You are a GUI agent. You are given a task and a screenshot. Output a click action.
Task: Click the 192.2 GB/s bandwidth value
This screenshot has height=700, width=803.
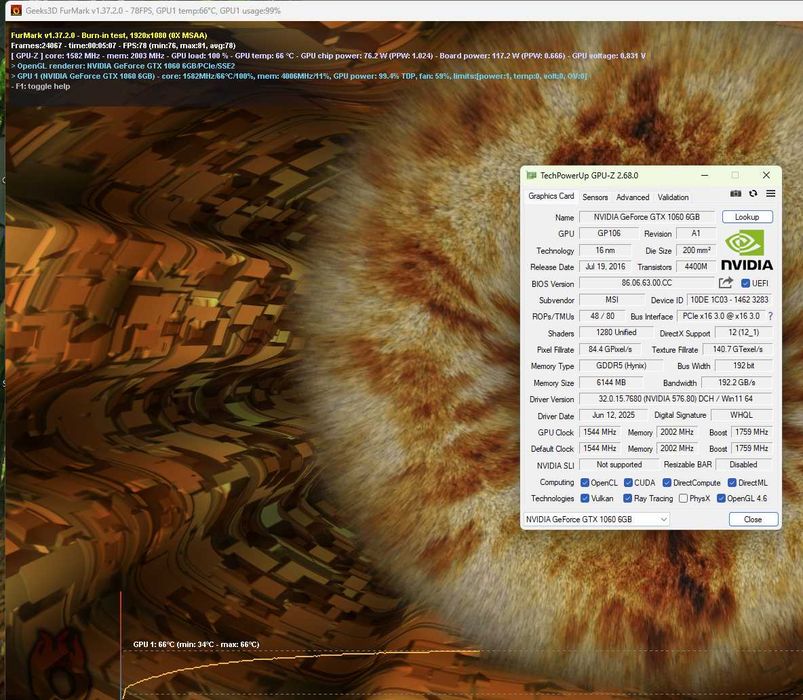click(736, 383)
